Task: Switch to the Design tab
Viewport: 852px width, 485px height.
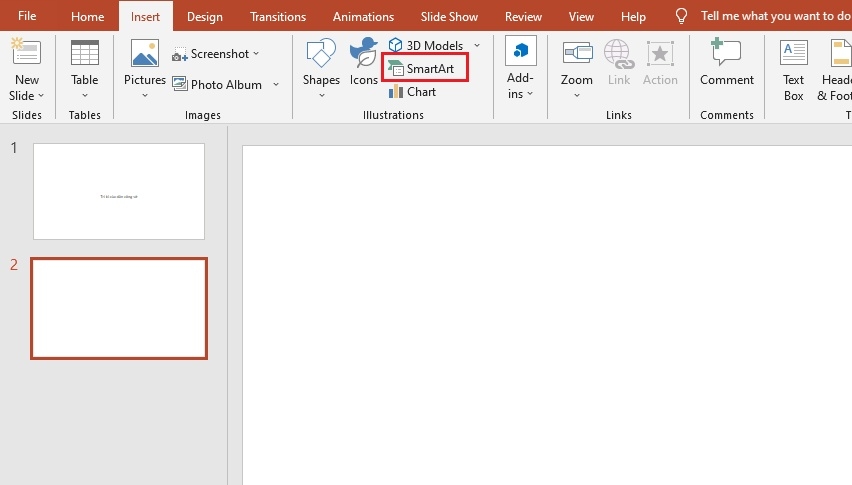Action: (x=205, y=16)
